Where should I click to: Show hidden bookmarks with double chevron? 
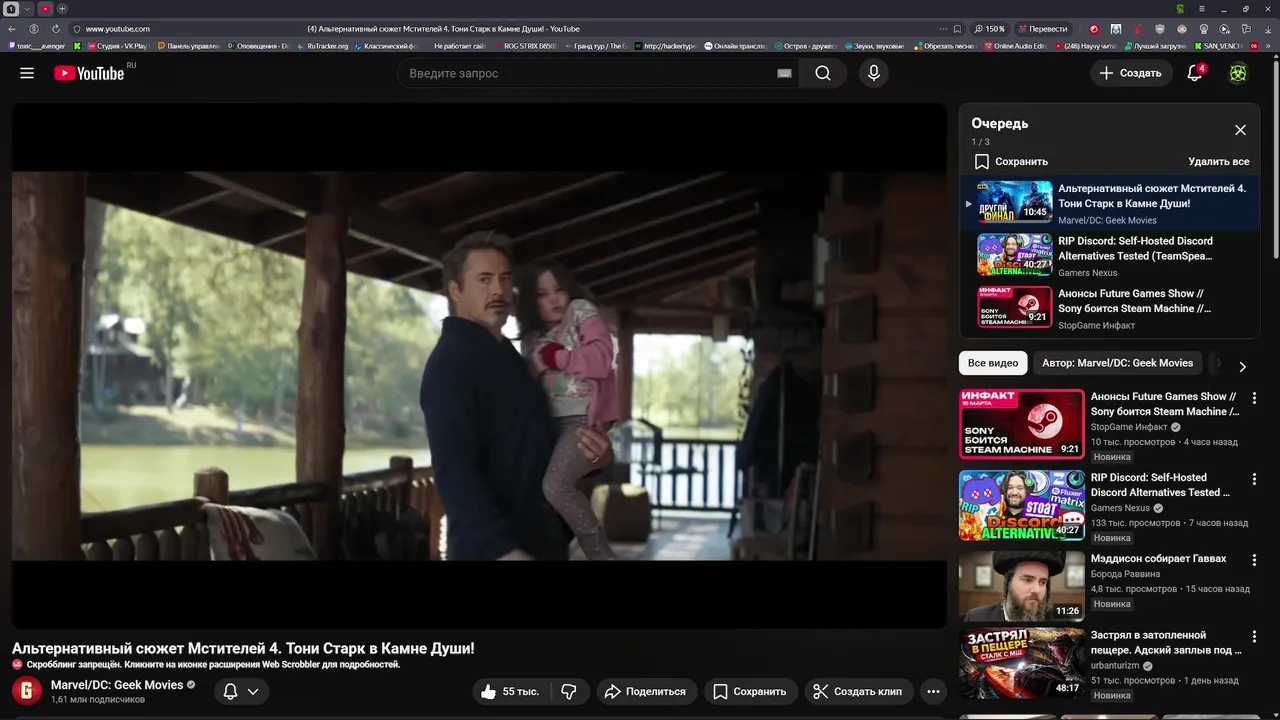(1267, 46)
